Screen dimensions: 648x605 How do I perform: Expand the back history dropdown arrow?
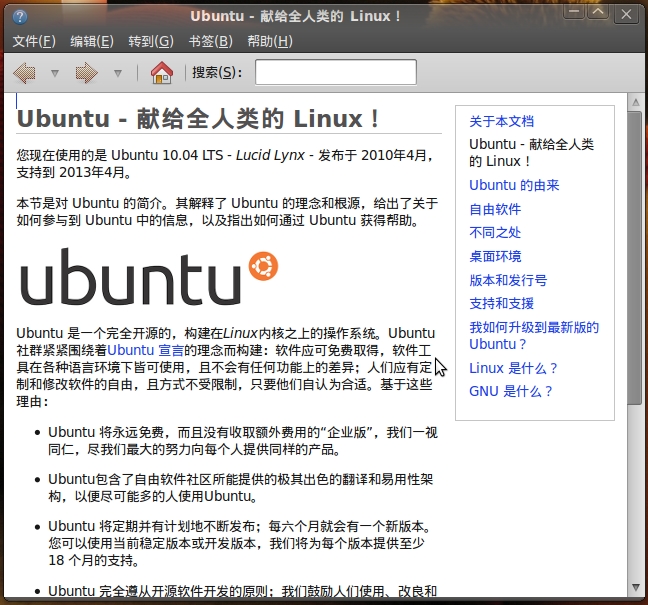(55, 74)
